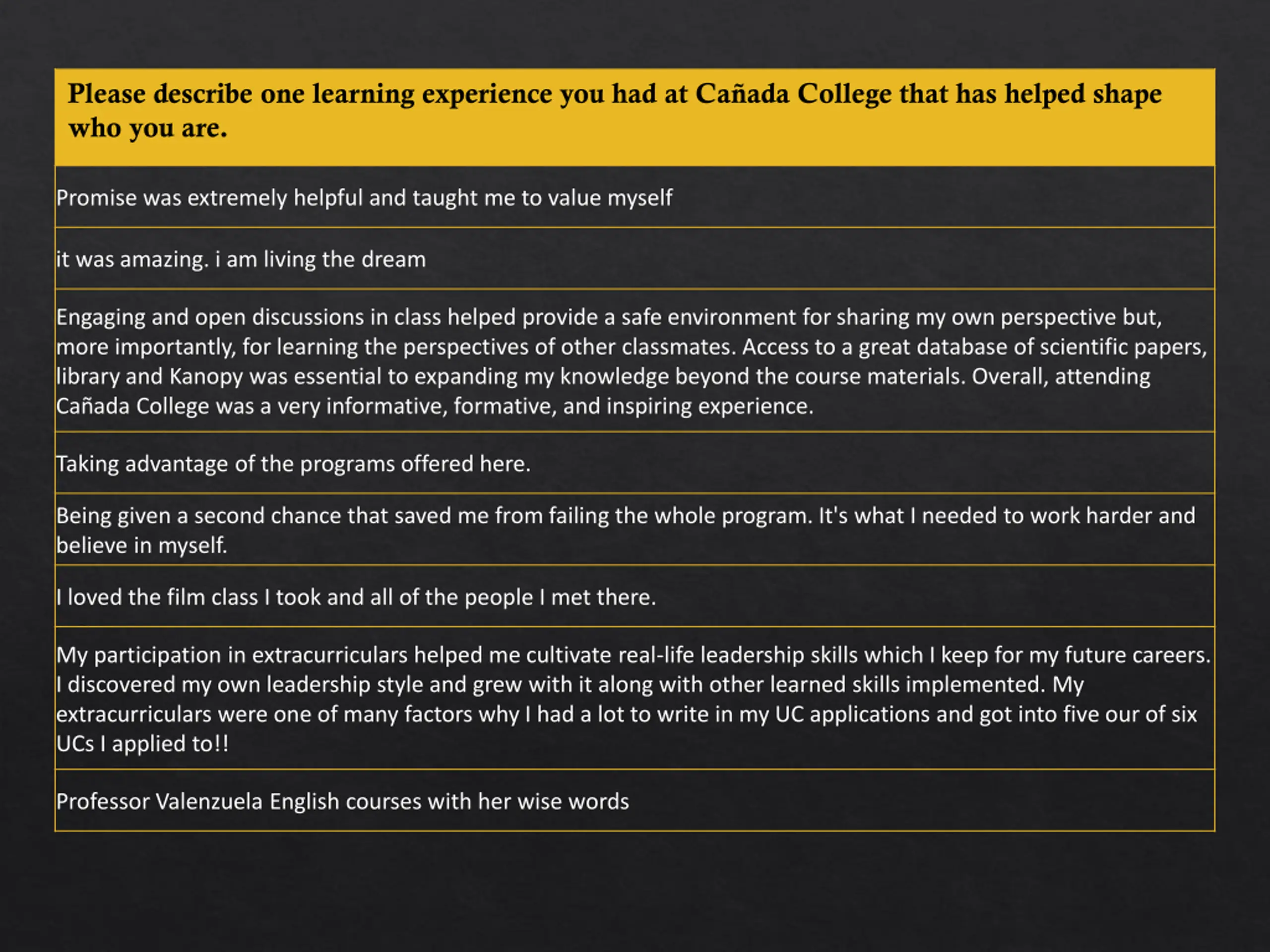This screenshot has width=1270, height=952.
Task: Click 'believe in myself.' text line
Action: pos(142,545)
